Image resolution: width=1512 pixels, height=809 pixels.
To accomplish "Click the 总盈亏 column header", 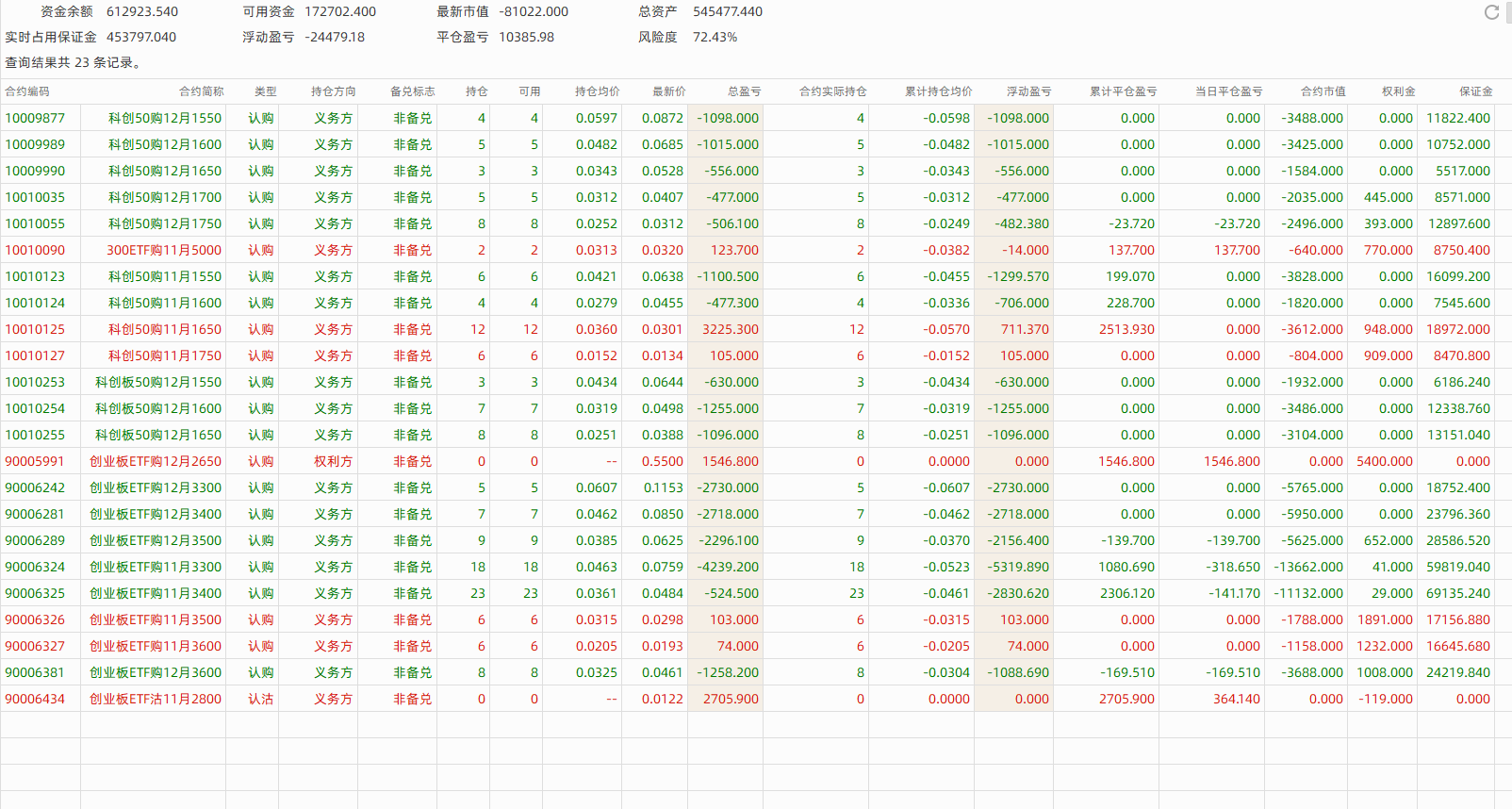I will 744,91.
